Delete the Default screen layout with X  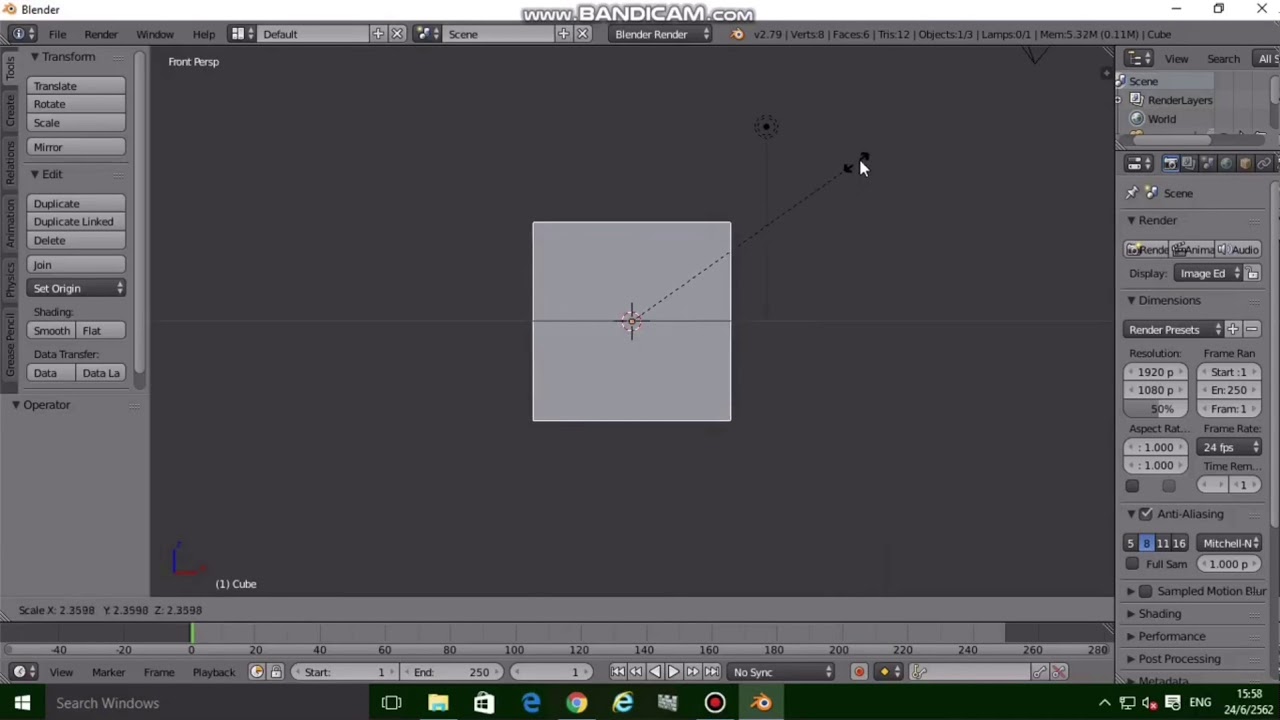click(397, 34)
